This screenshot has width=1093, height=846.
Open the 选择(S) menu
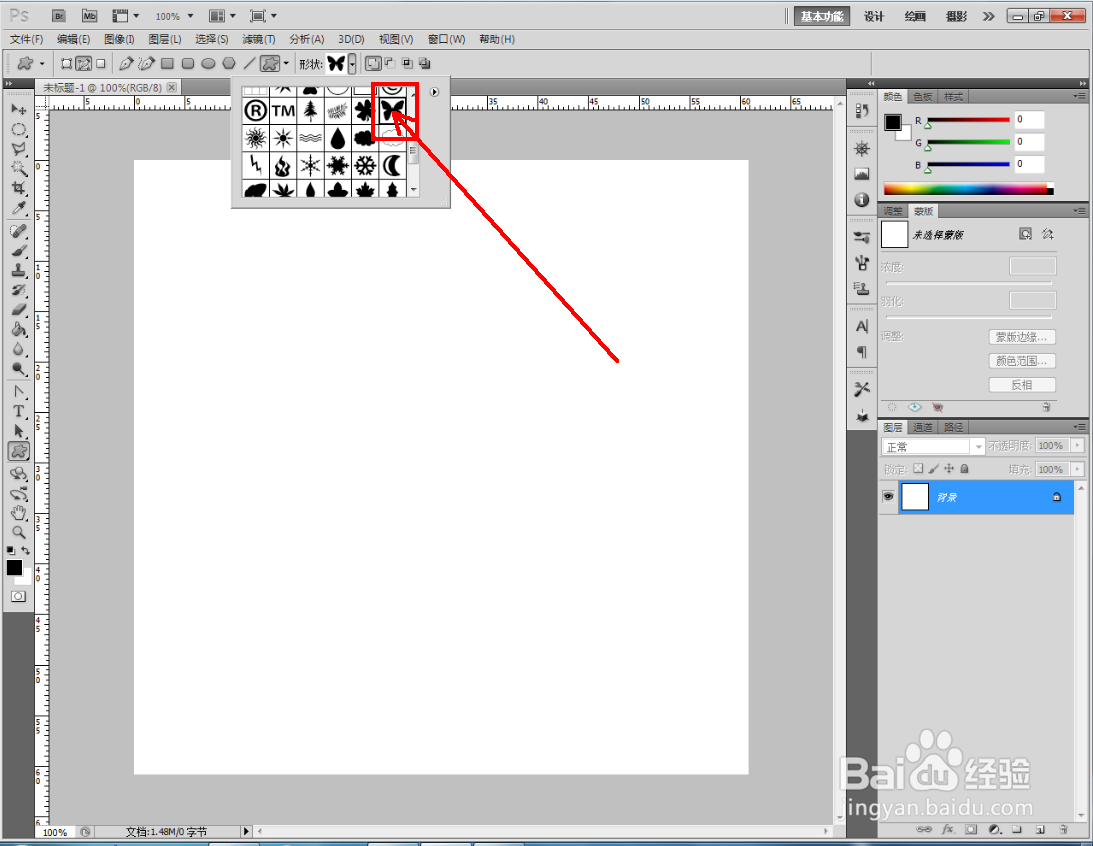pos(211,39)
